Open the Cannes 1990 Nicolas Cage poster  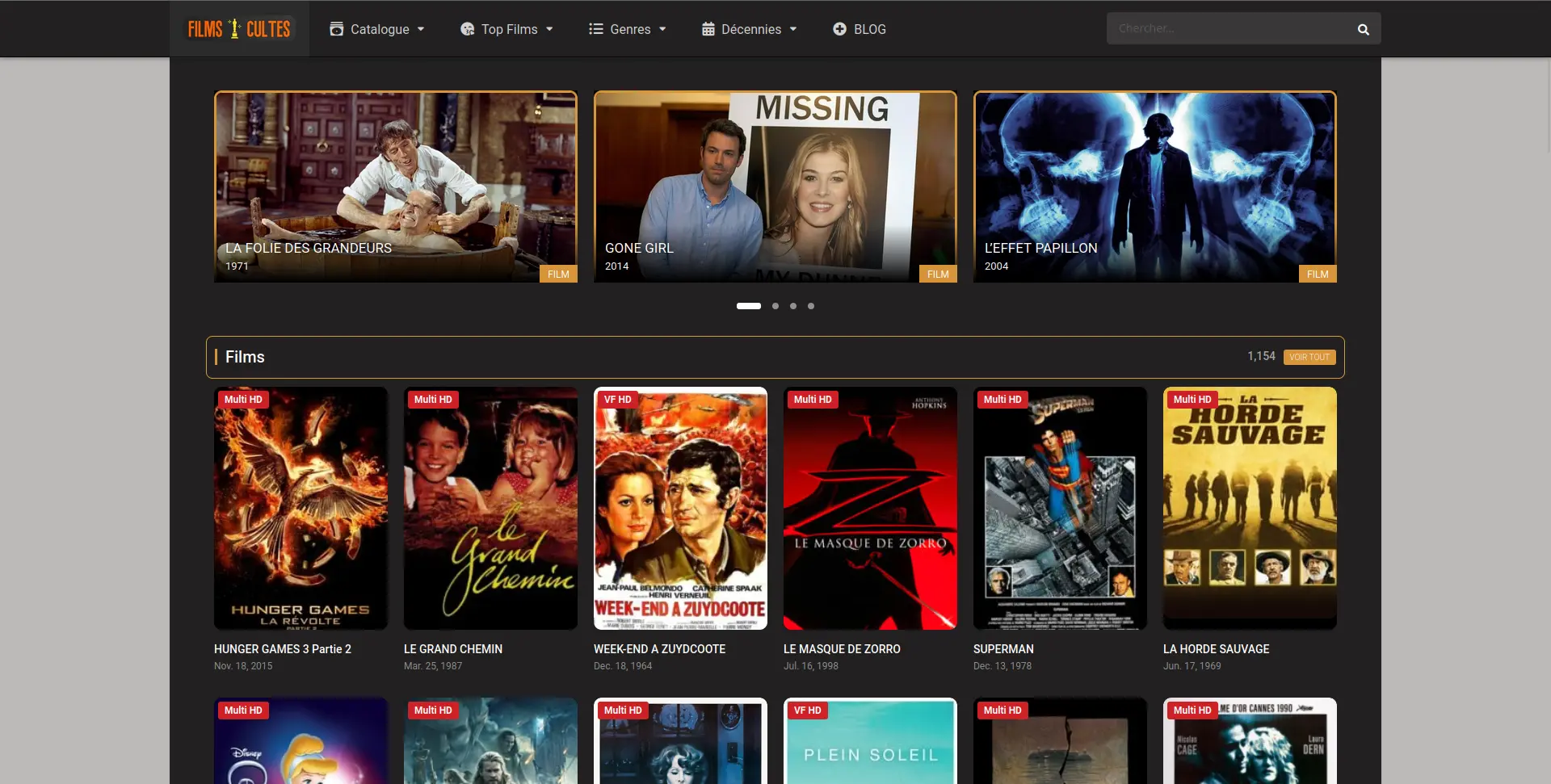(1250, 740)
